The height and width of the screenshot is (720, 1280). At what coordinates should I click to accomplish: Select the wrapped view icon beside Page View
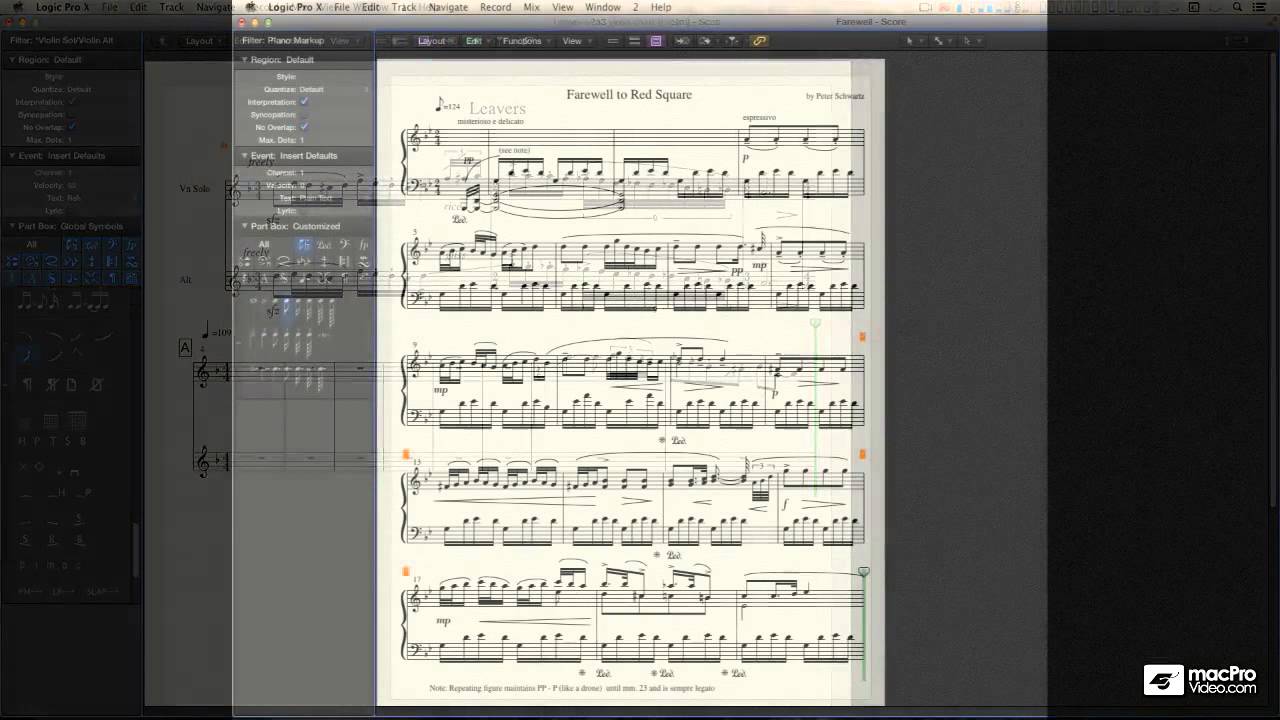click(634, 41)
